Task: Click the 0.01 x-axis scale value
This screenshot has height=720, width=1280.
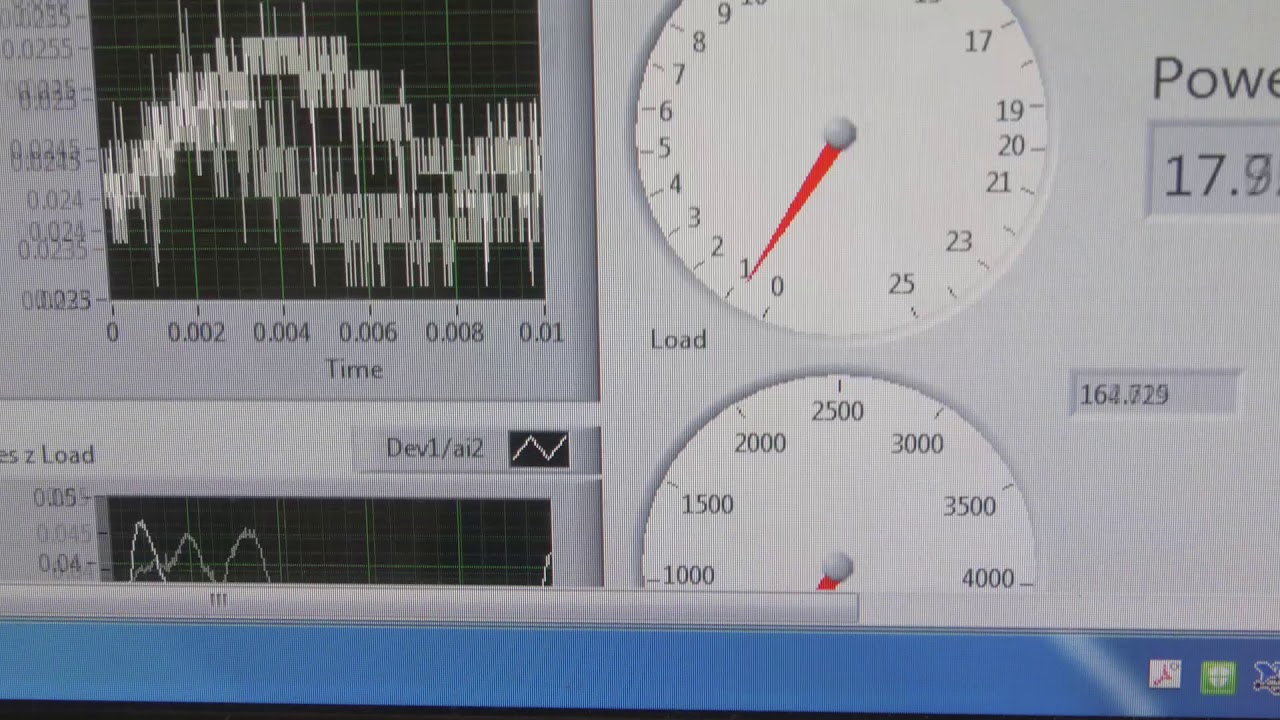Action: click(541, 333)
